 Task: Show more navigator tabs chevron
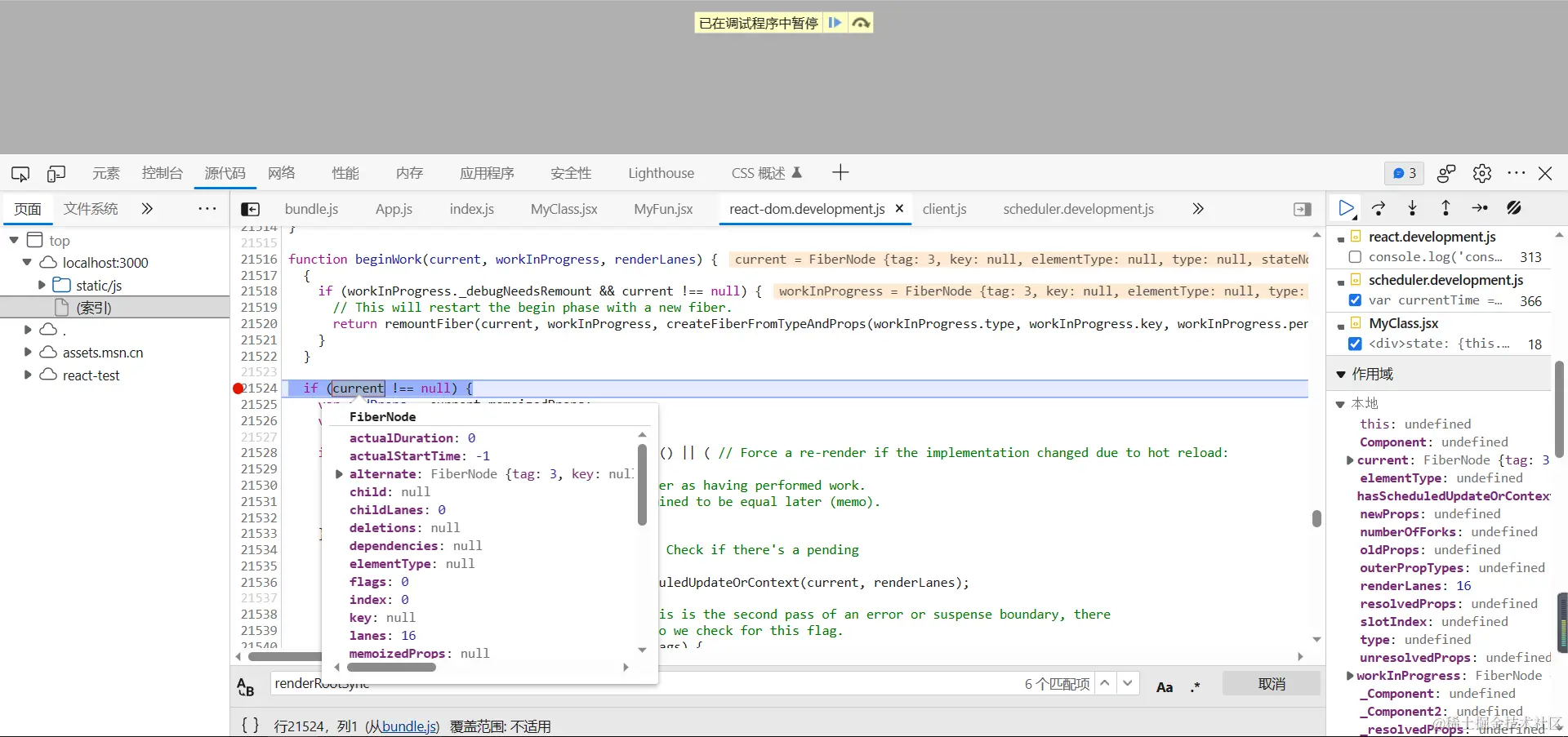coord(147,208)
